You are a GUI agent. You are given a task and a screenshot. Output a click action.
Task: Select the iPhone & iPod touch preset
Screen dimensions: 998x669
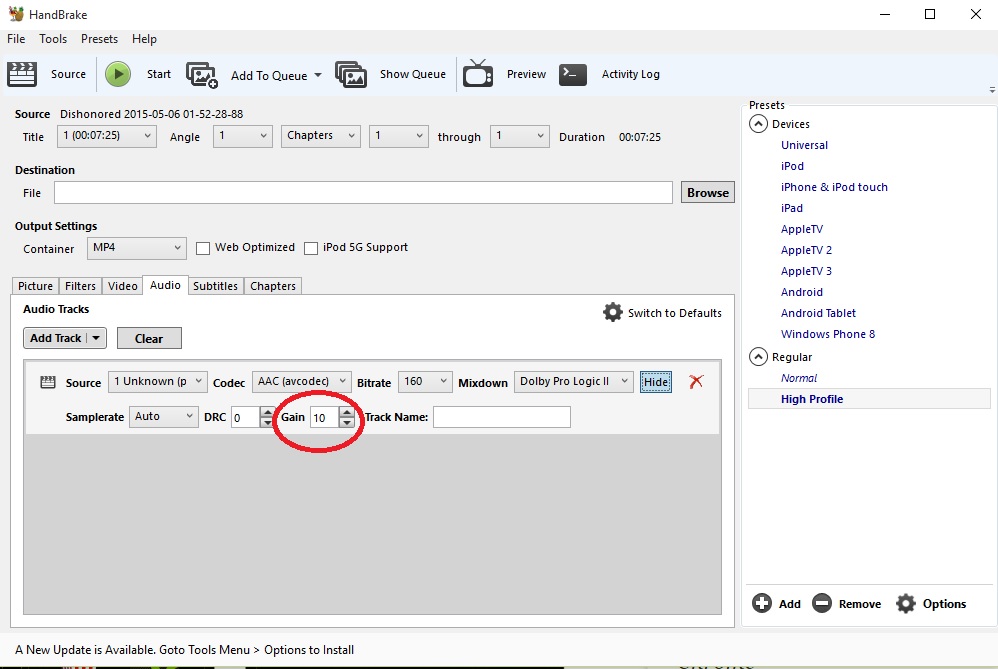[834, 187]
